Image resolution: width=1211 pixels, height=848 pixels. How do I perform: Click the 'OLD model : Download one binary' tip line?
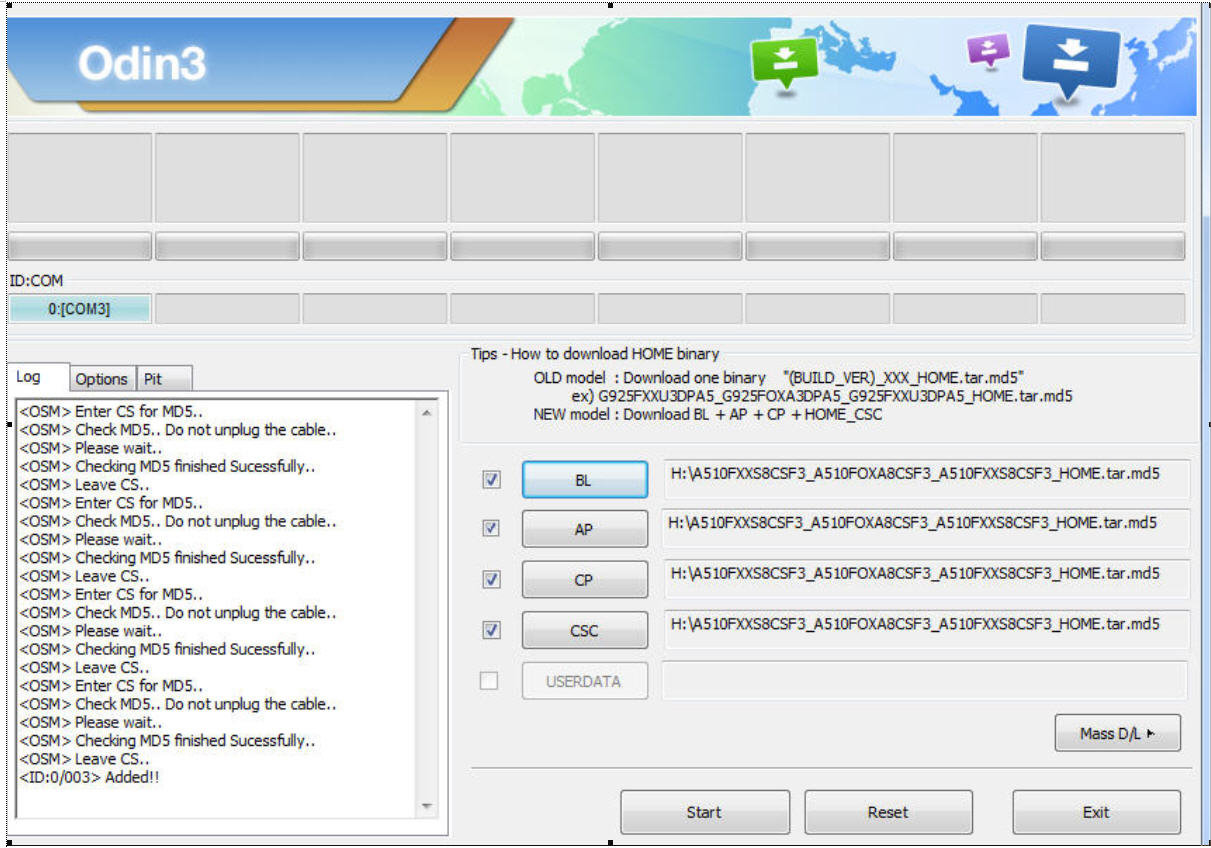click(x=779, y=377)
